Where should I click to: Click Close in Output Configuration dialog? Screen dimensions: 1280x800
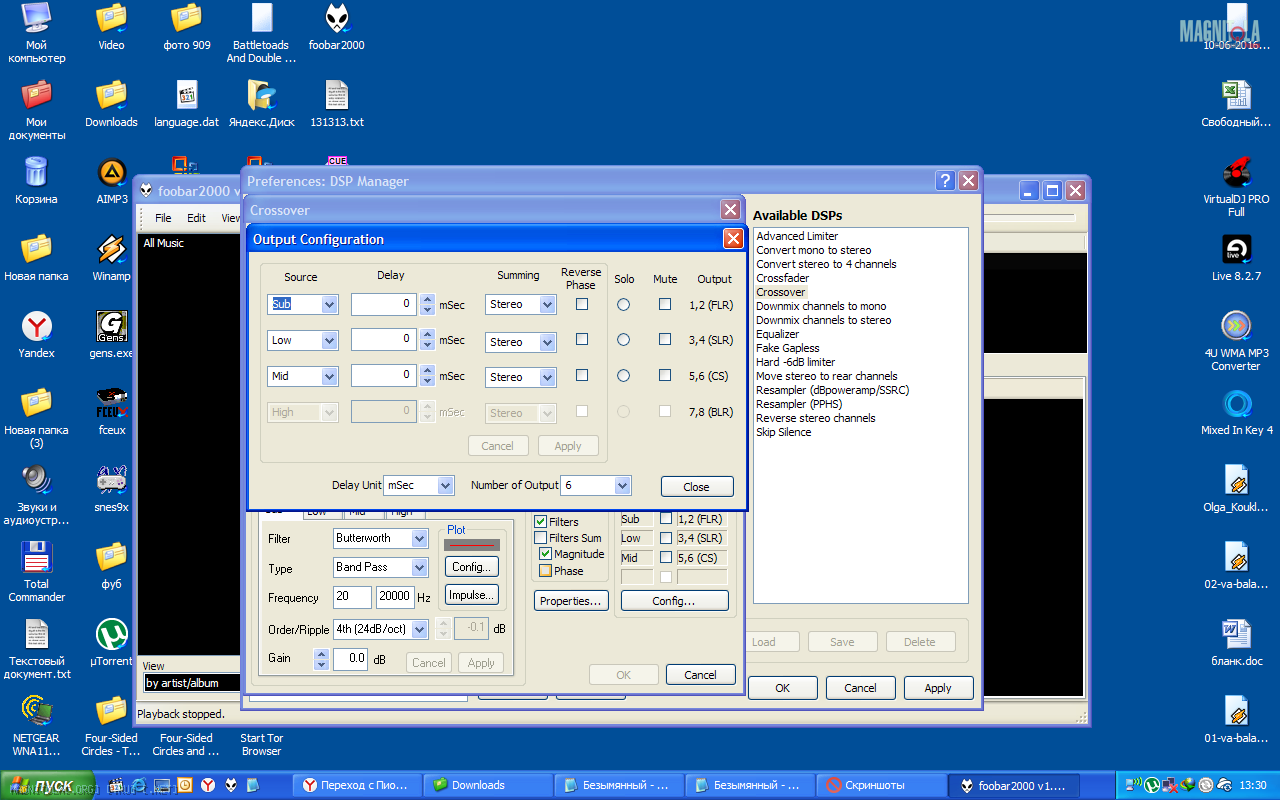click(x=697, y=487)
